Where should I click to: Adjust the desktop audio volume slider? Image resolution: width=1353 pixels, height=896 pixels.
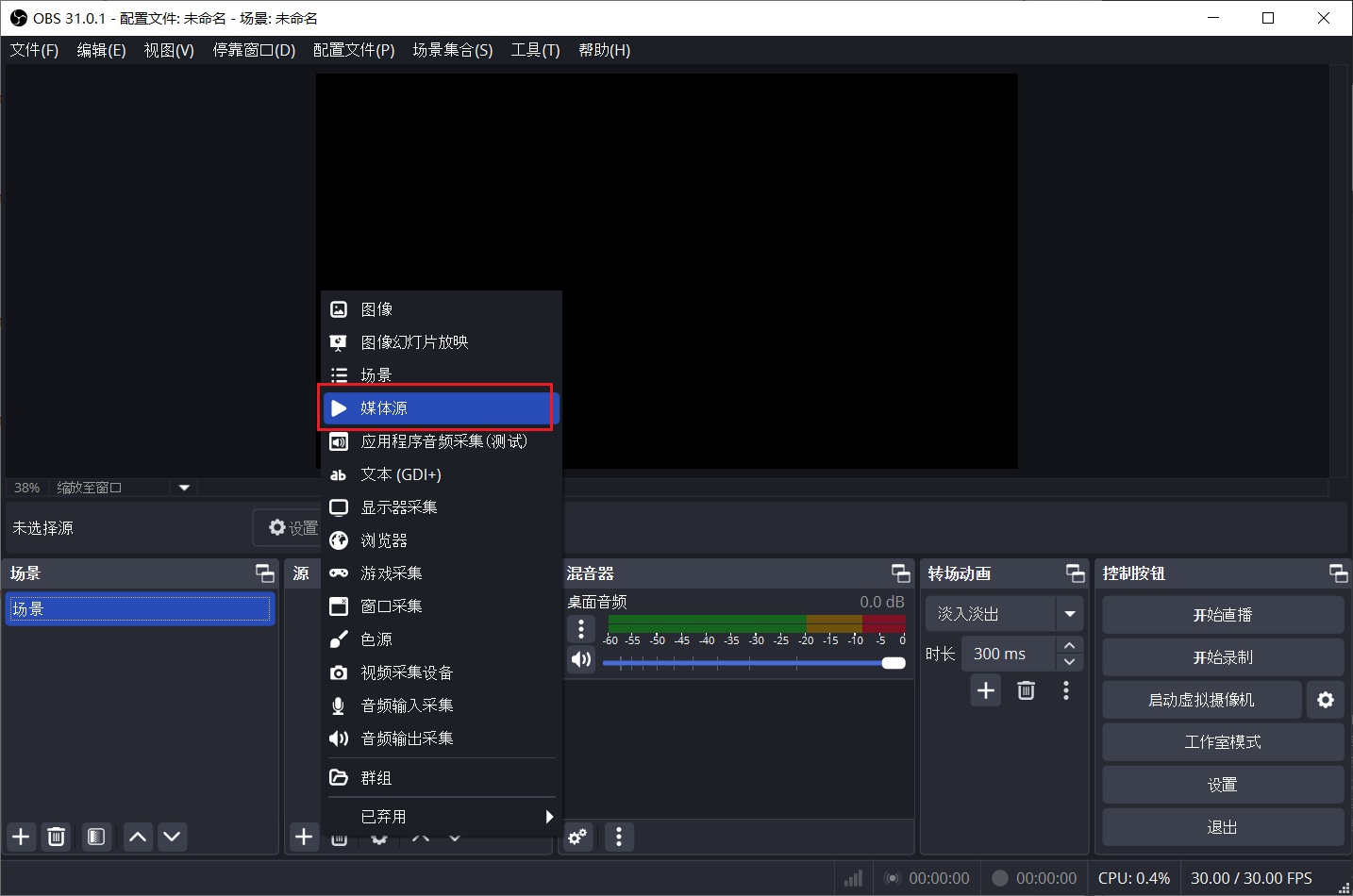click(754, 663)
